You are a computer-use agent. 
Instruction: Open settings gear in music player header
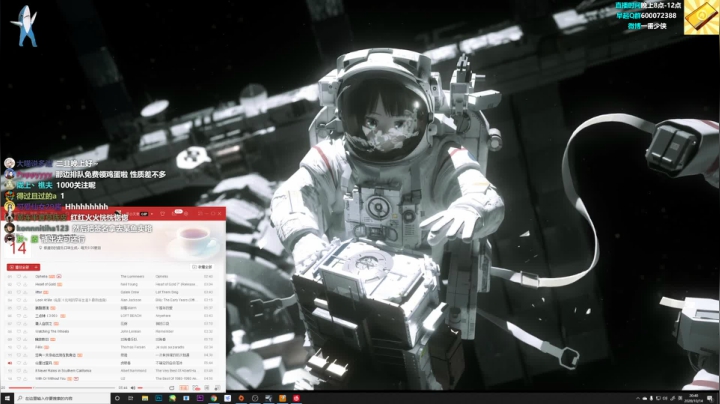click(186, 214)
